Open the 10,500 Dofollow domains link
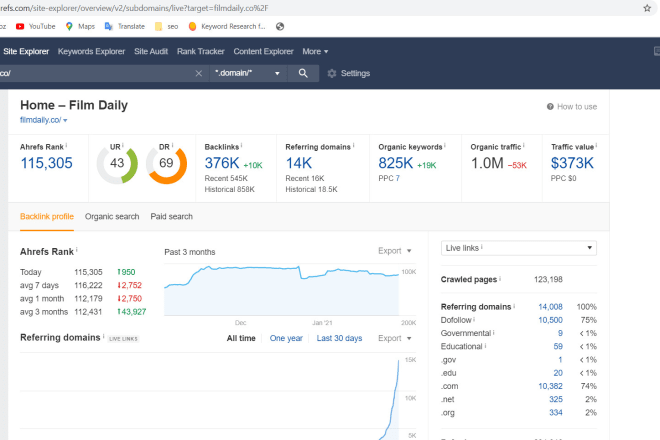This screenshot has height=440, width=660. [550, 320]
